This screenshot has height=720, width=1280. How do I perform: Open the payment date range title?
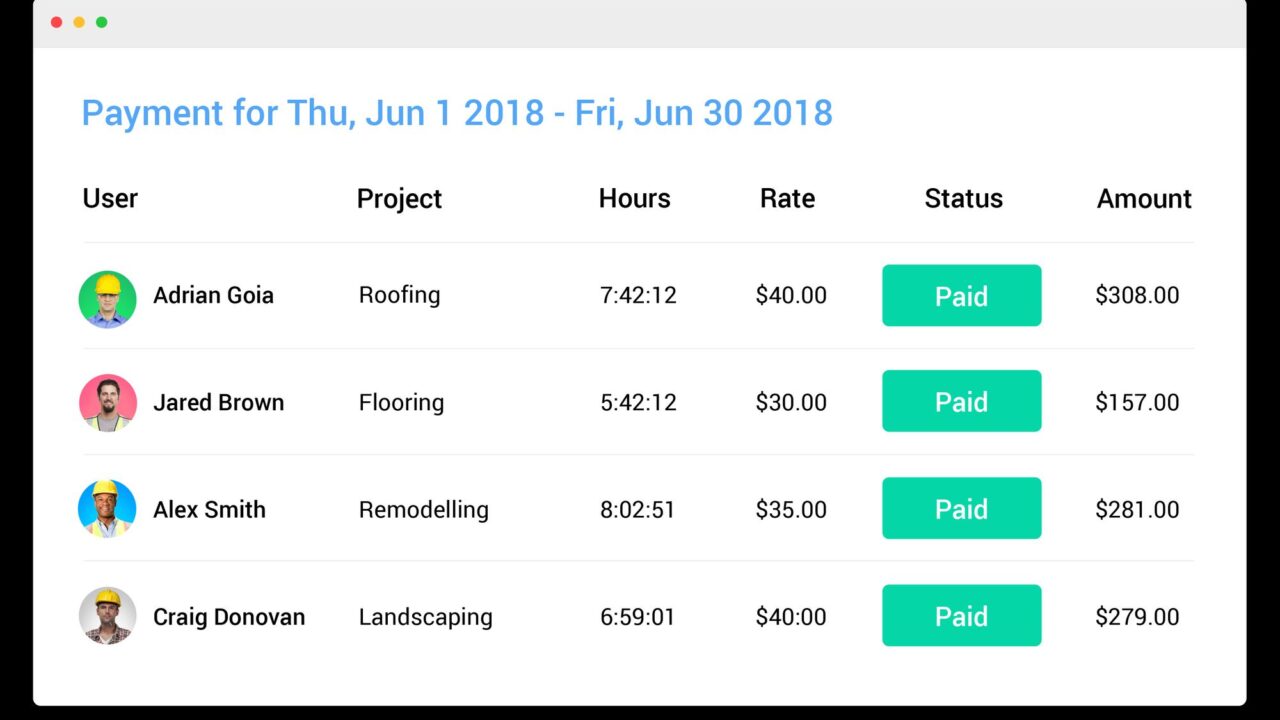coord(457,113)
